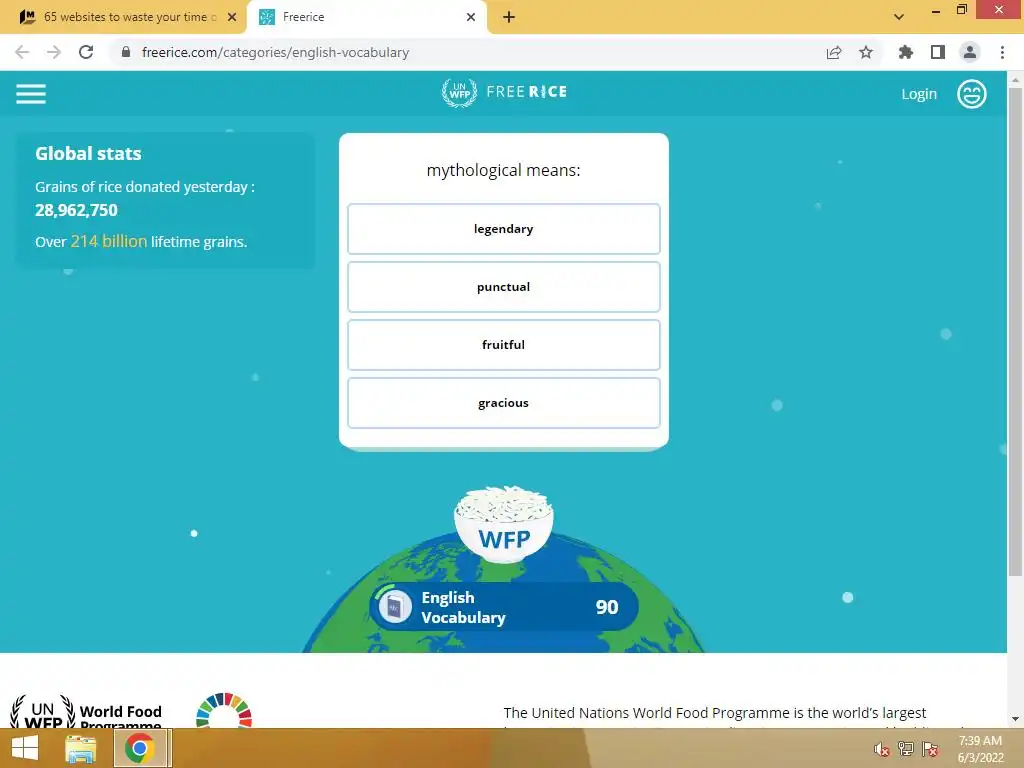Click the scrollbar down arrow

click(1015, 719)
